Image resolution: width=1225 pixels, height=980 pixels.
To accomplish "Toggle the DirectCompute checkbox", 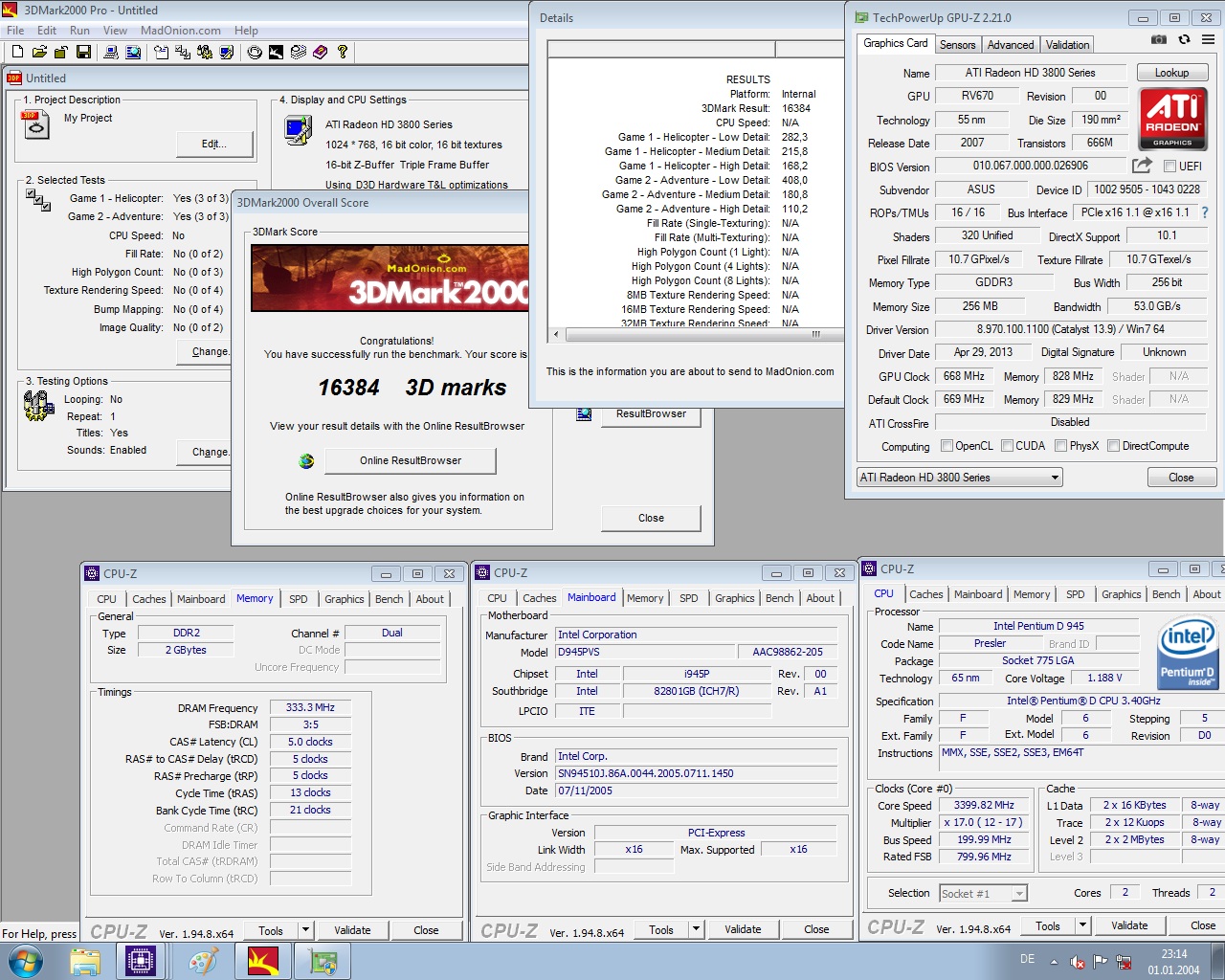I will [1113, 446].
